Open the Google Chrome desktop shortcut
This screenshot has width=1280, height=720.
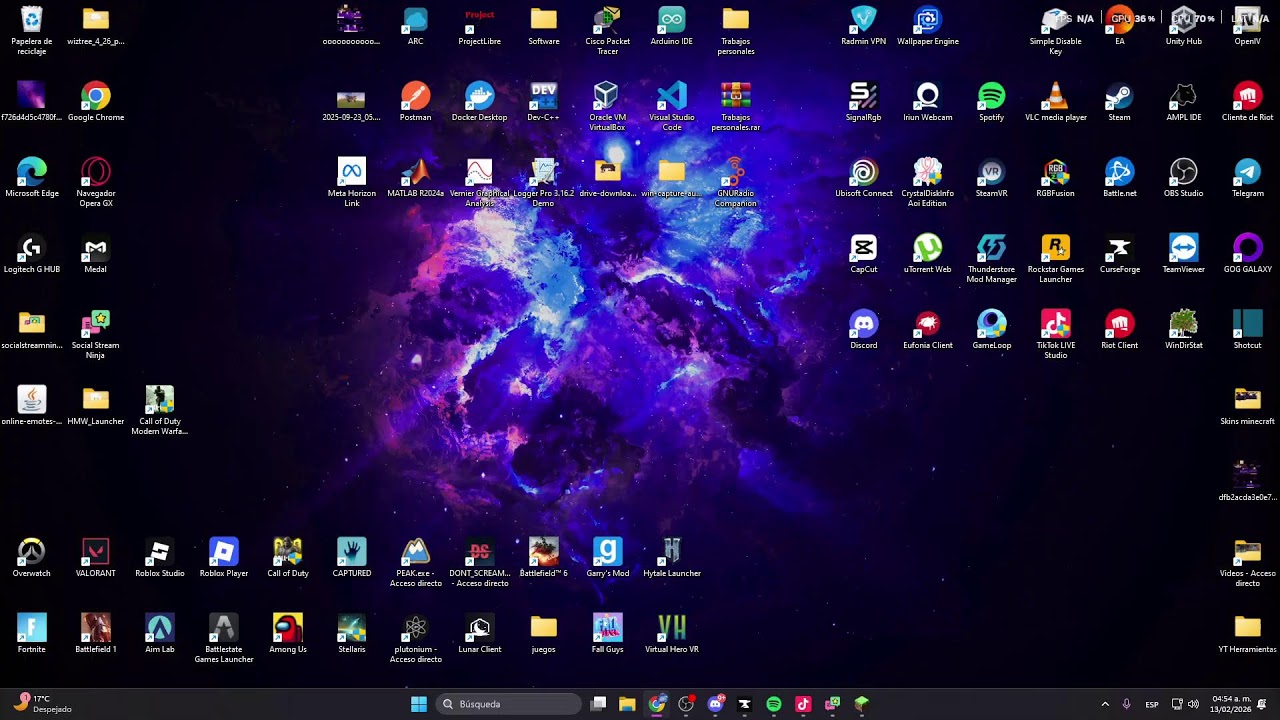coord(96,97)
